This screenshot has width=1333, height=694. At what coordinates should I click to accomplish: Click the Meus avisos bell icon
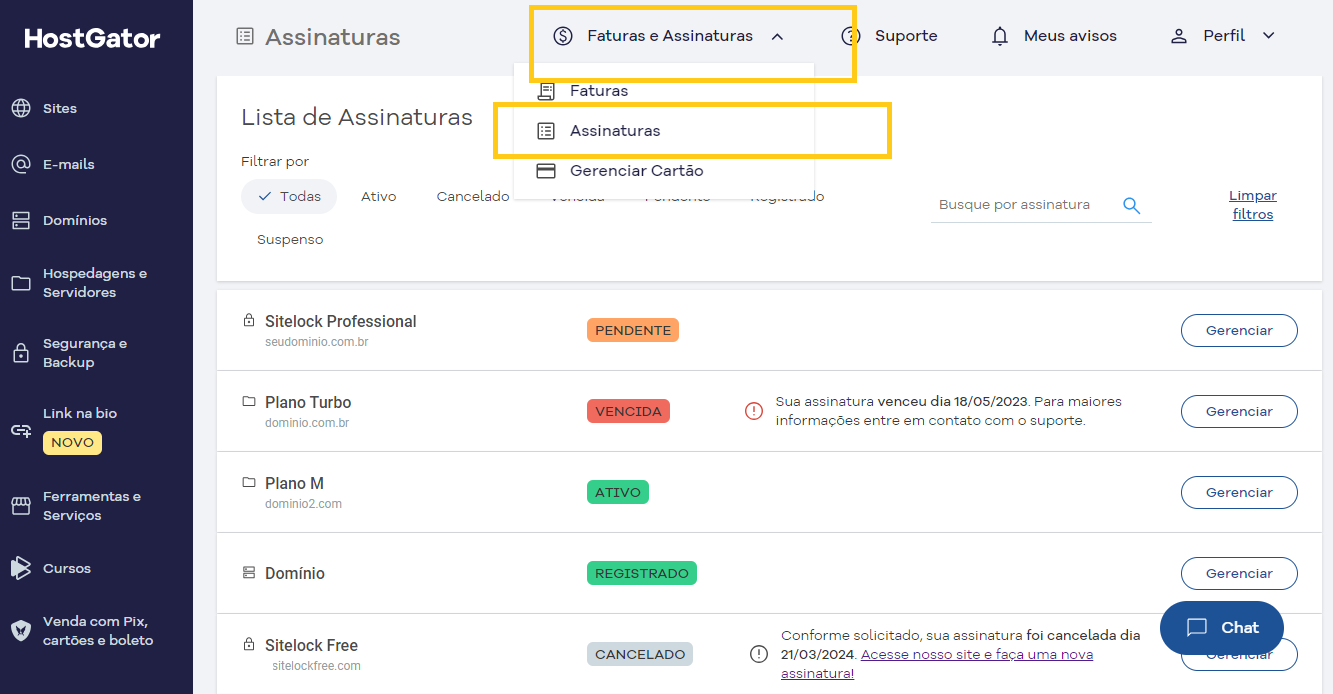coord(1000,36)
